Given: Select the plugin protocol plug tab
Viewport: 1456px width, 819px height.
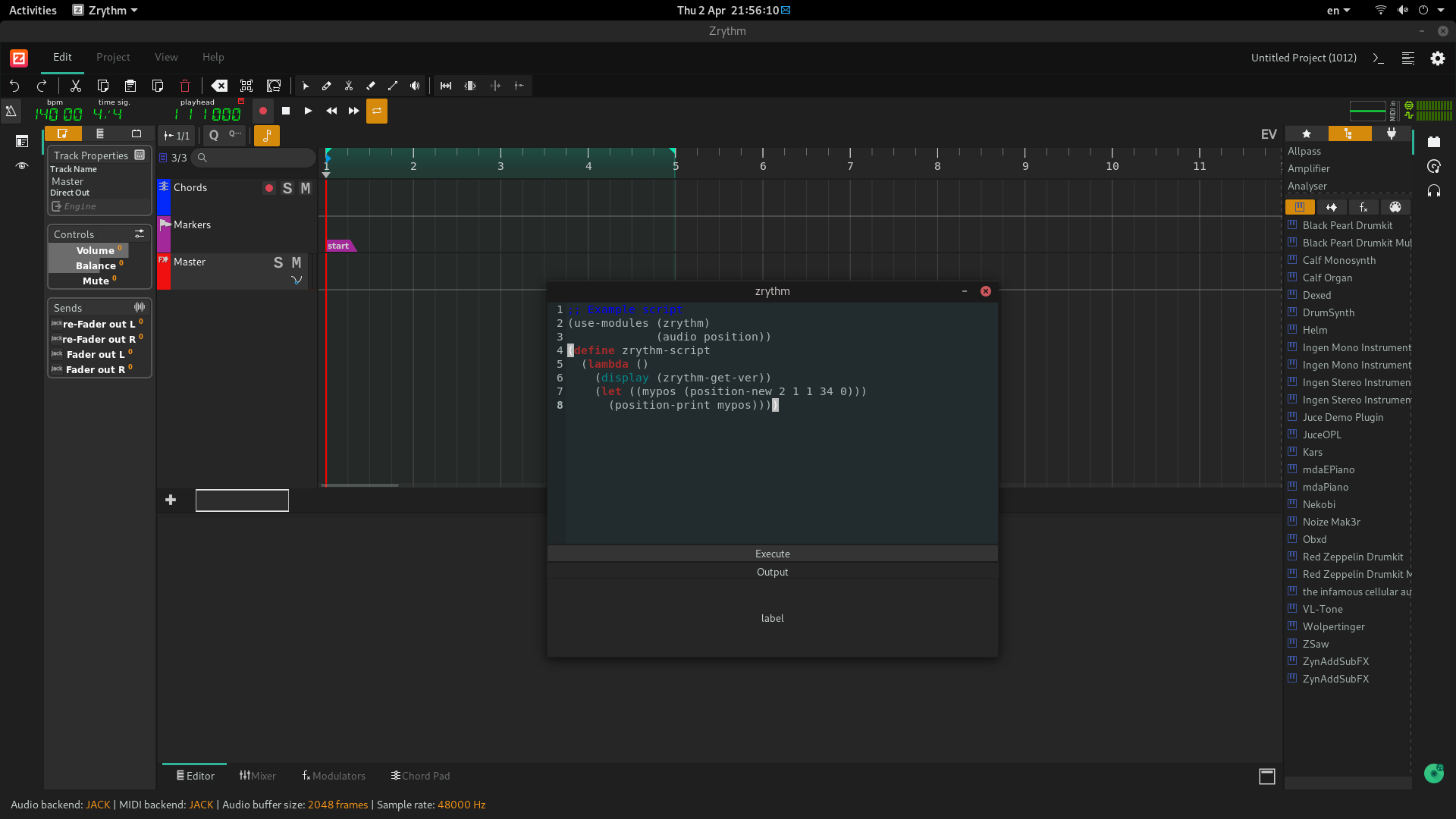Looking at the screenshot, I should click(x=1392, y=133).
